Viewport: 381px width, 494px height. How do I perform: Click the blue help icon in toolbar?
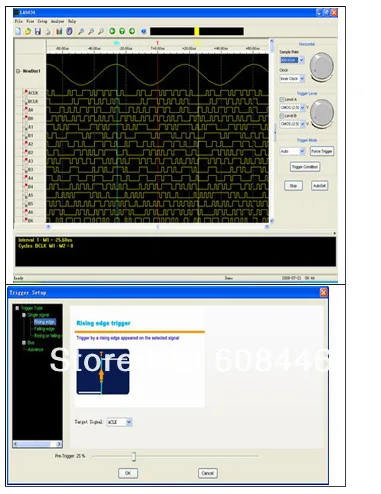pyautogui.click(x=144, y=31)
